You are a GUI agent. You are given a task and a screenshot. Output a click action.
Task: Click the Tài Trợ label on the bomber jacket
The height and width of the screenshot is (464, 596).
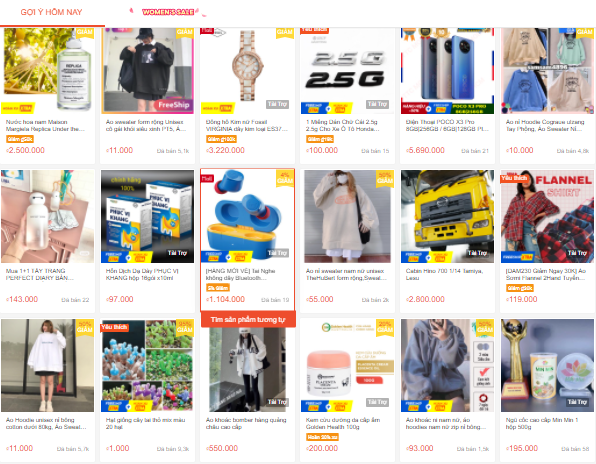click(277, 402)
